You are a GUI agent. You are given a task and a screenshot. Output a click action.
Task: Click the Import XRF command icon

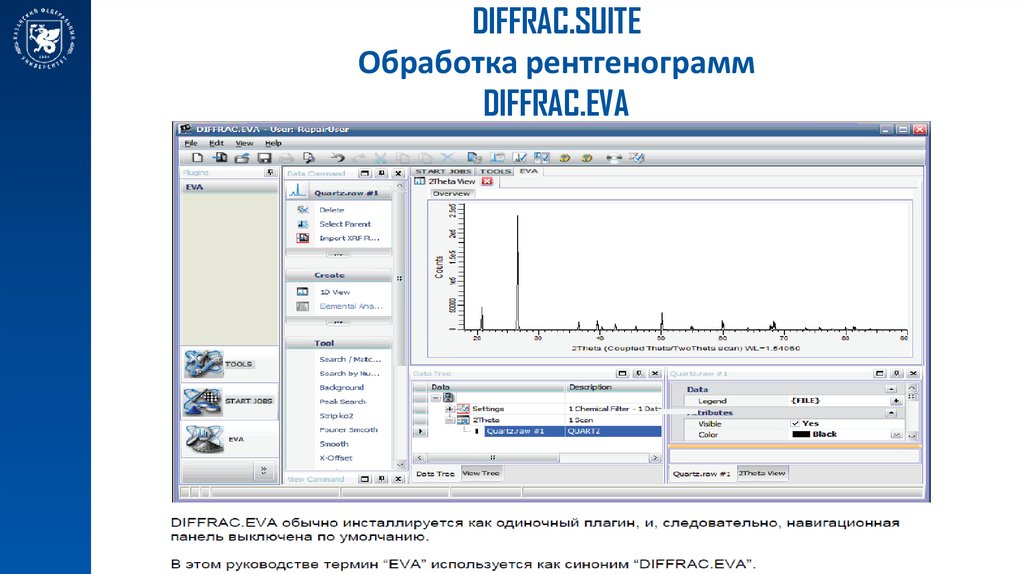(x=302, y=238)
